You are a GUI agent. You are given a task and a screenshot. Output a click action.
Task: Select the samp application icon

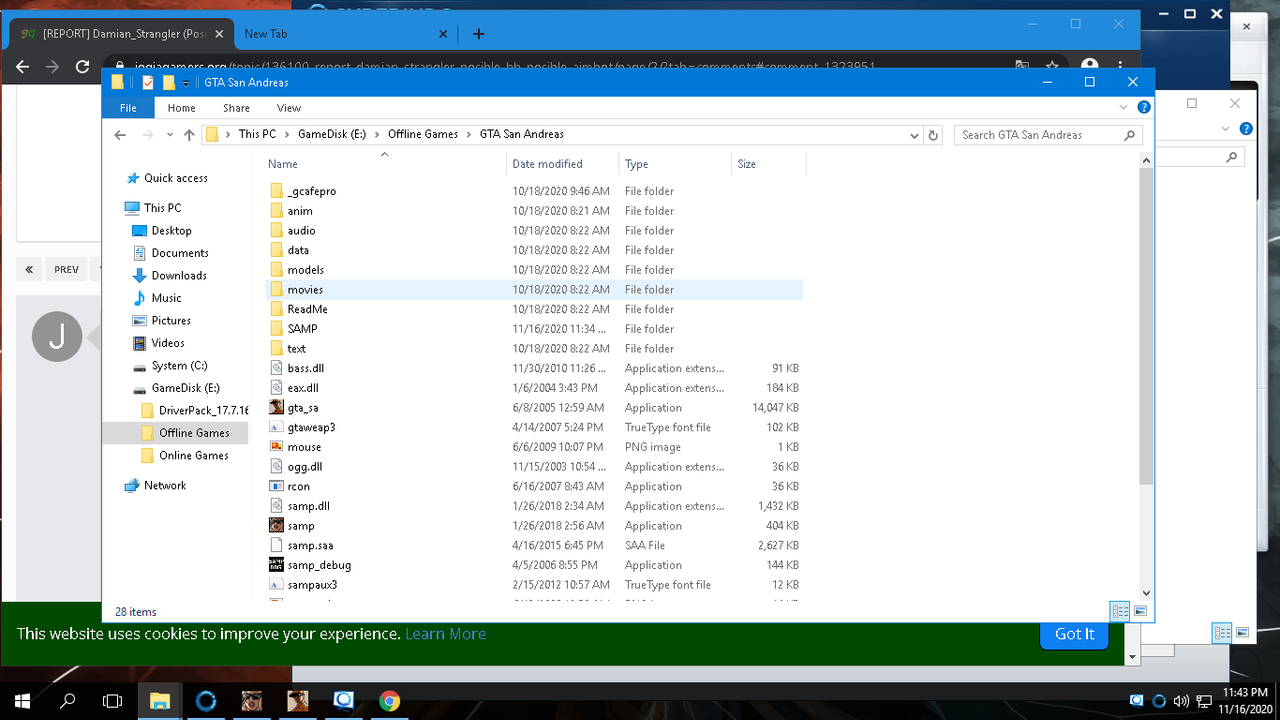pyautogui.click(x=277, y=526)
